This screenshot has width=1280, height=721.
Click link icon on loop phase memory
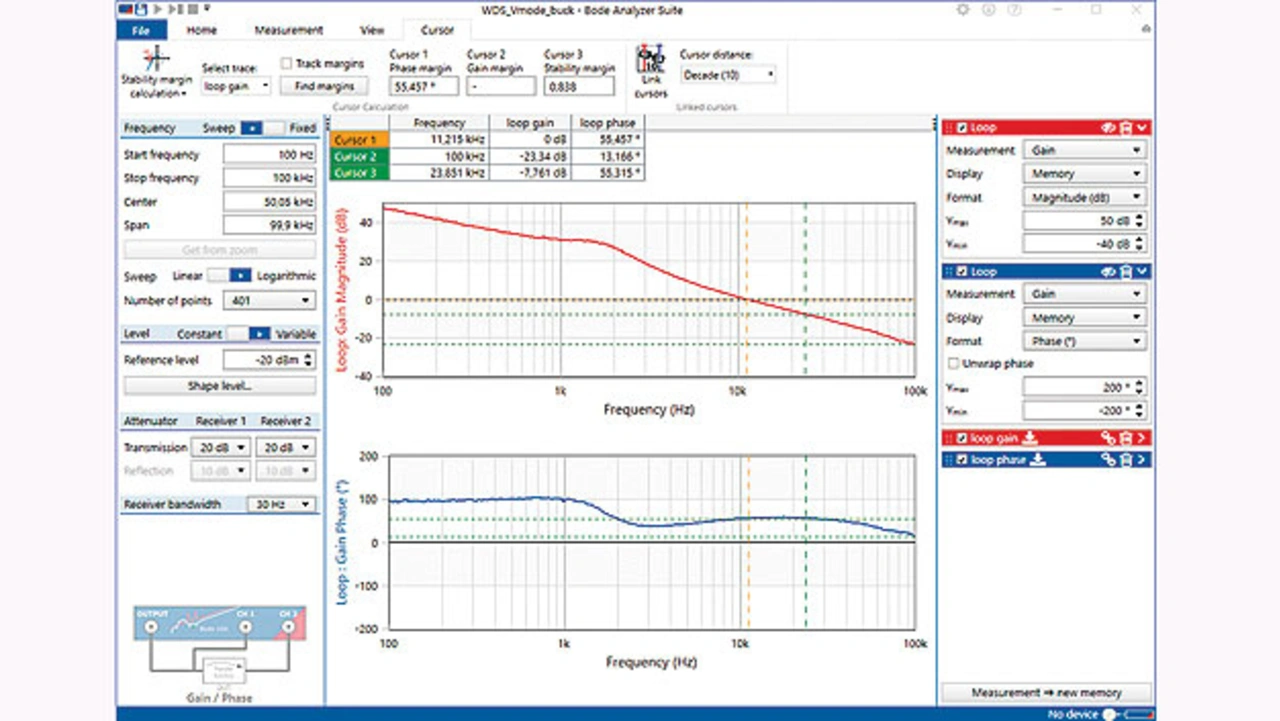click(x=1108, y=460)
